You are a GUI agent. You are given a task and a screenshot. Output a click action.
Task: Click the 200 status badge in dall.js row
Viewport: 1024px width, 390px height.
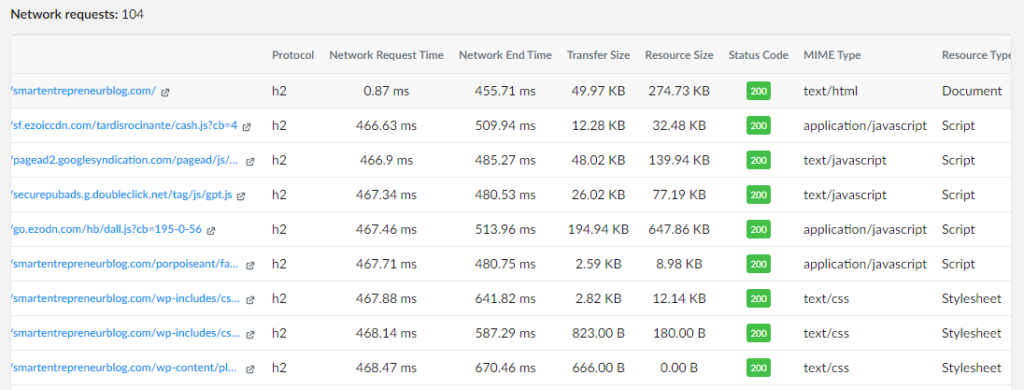pos(758,229)
